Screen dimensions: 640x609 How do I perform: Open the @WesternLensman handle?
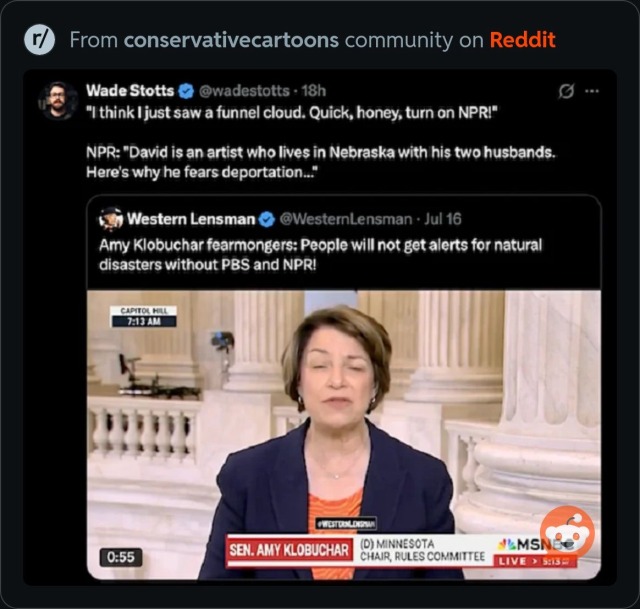click(x=346, y=220)
